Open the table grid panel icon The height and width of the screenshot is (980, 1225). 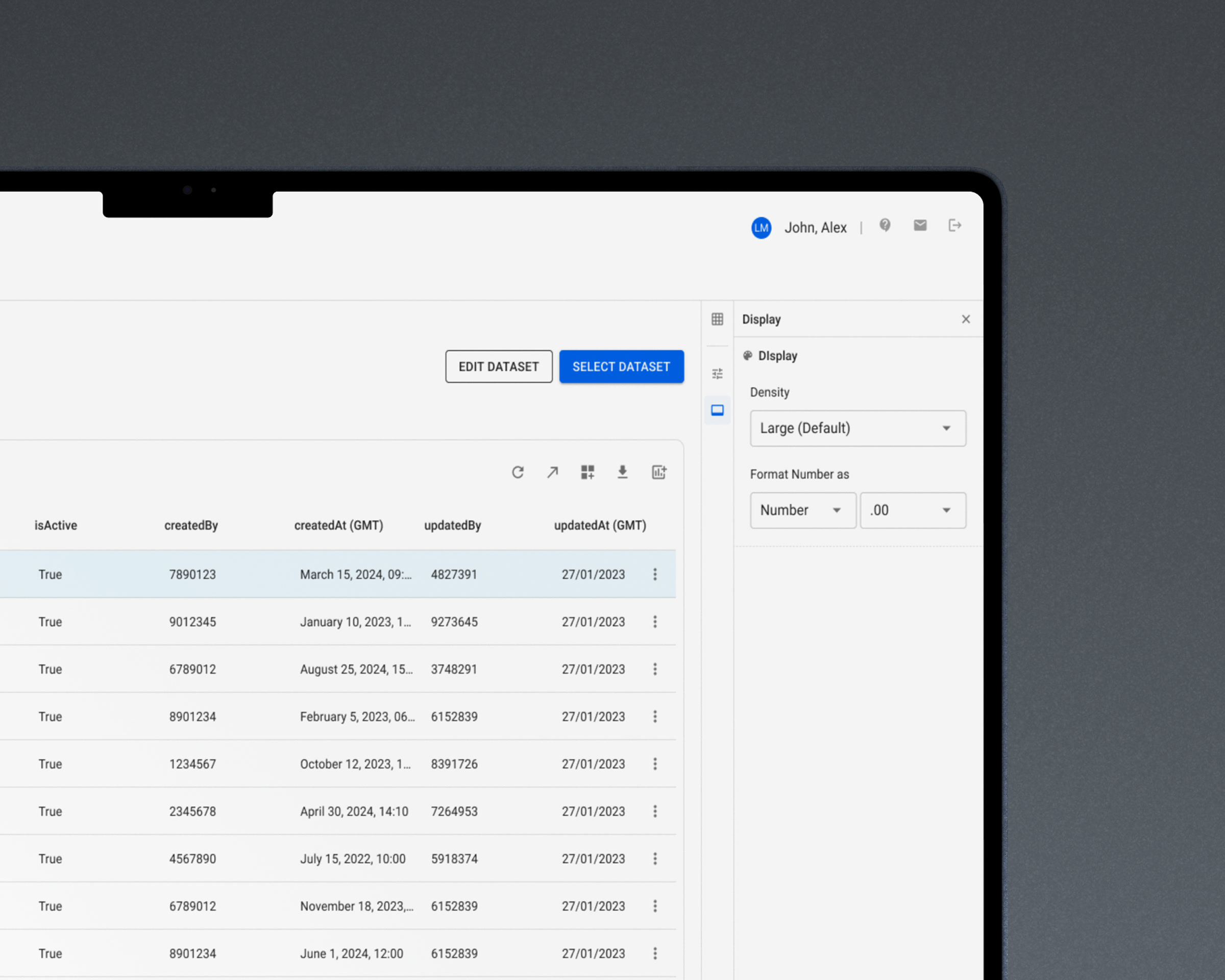pyautogui.click(x=717, y=320)
